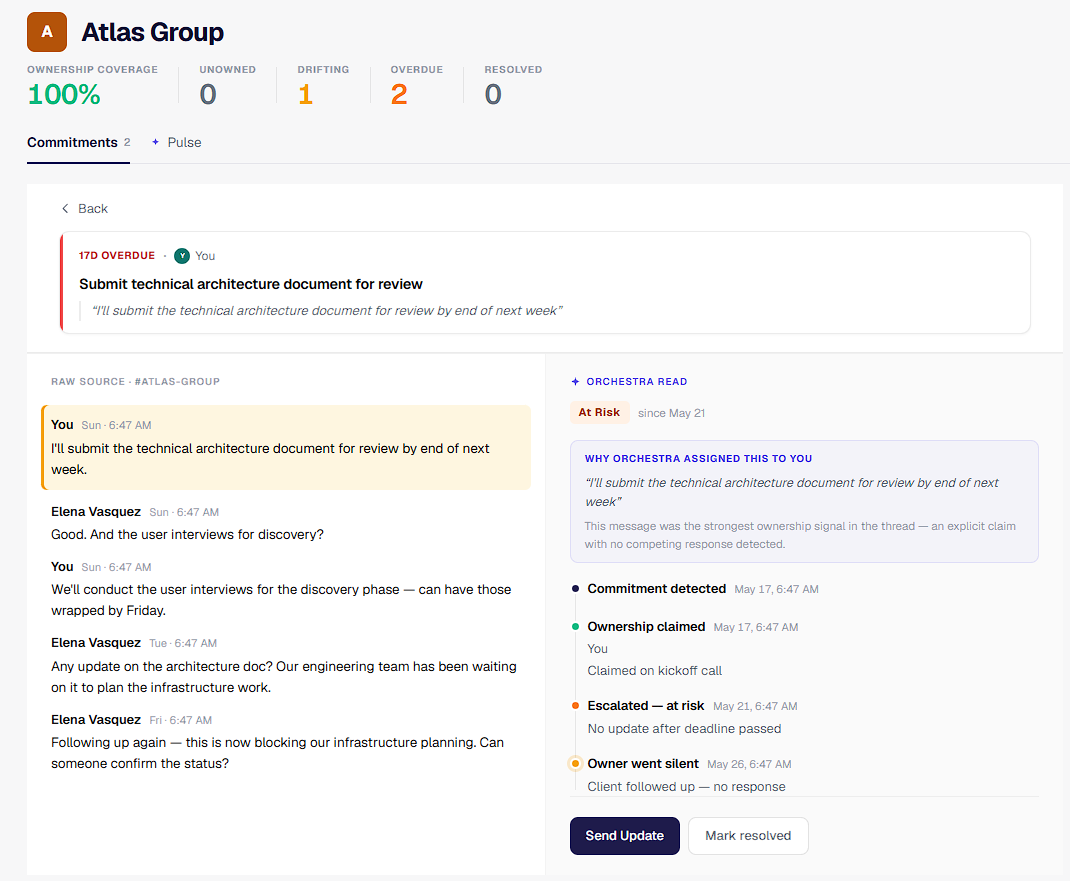
Task: Click the No update after deadline passed note
Action: [x=684, y=729]
